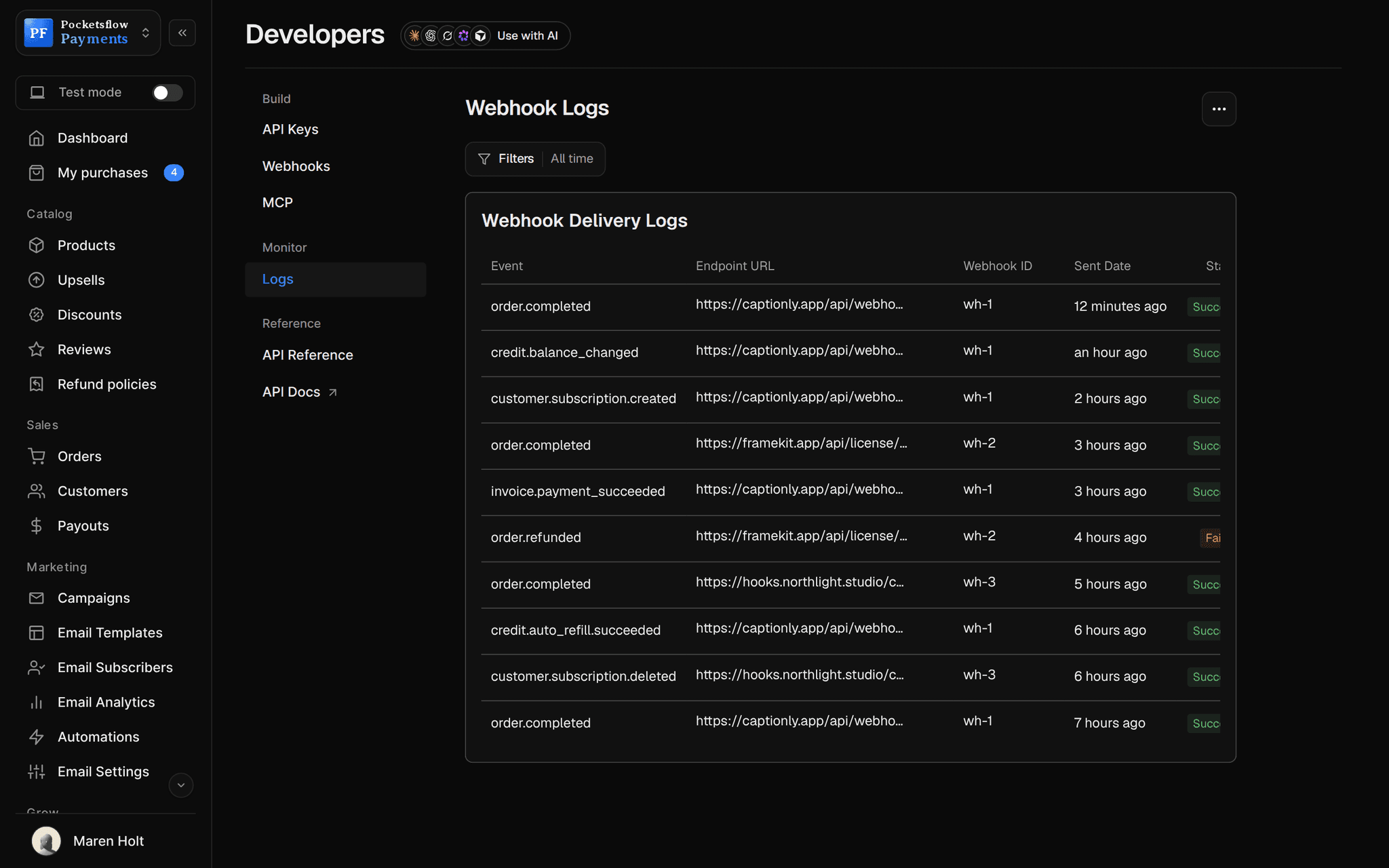
Task: Click the credit.balance_changed event row
Action: point(850,353)
